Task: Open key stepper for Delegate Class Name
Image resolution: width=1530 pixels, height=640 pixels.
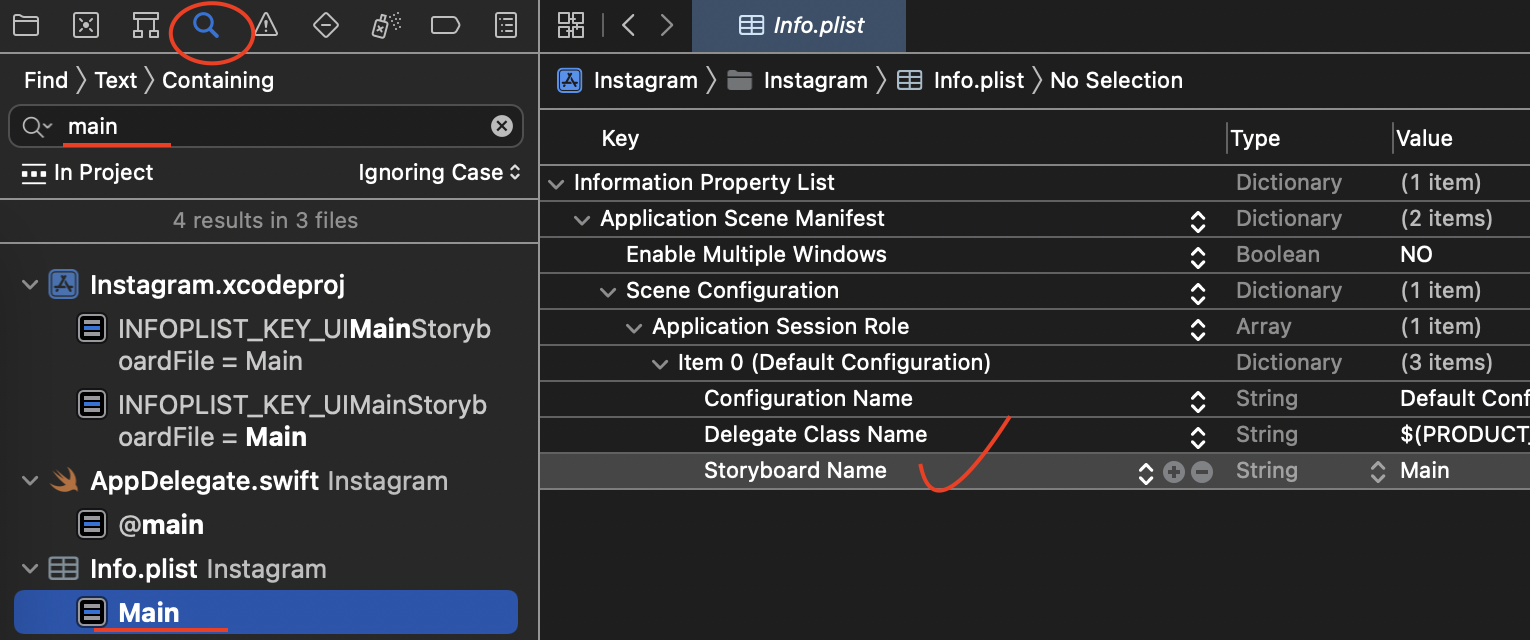Action: [1197, 436]
